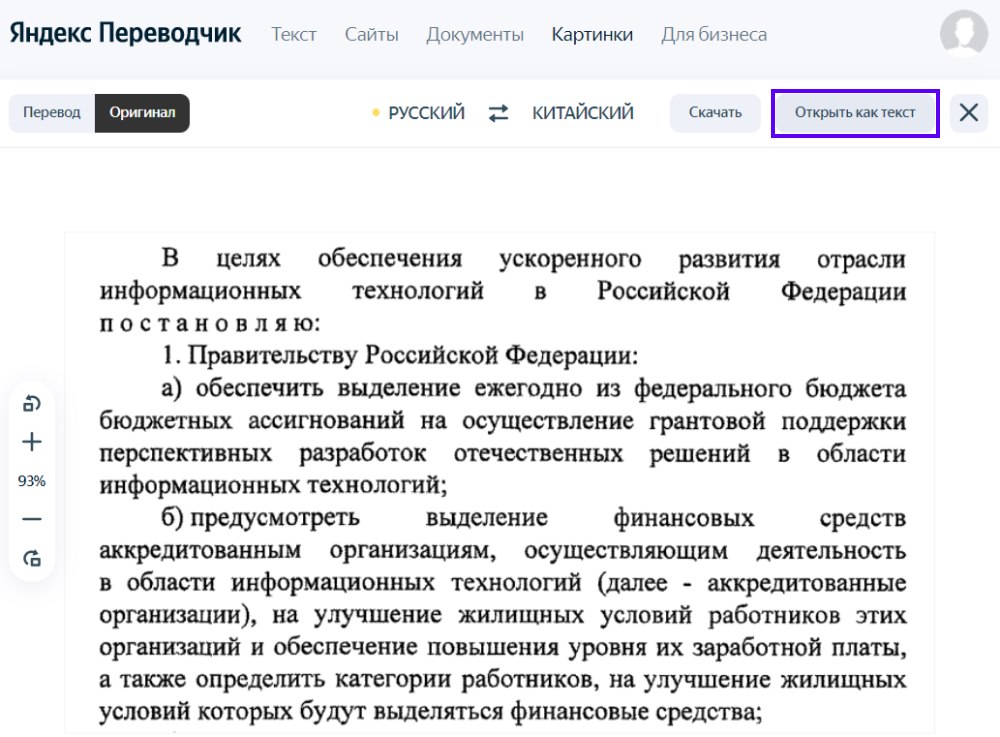
Task: Click the 93% zoom level indicator
Action: coord(31,480)
